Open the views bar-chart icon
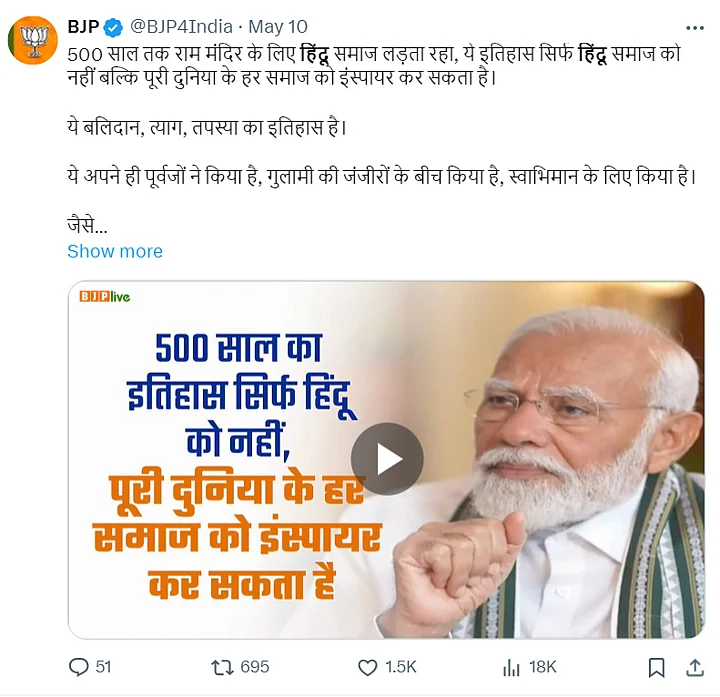 tap(511, 667)
